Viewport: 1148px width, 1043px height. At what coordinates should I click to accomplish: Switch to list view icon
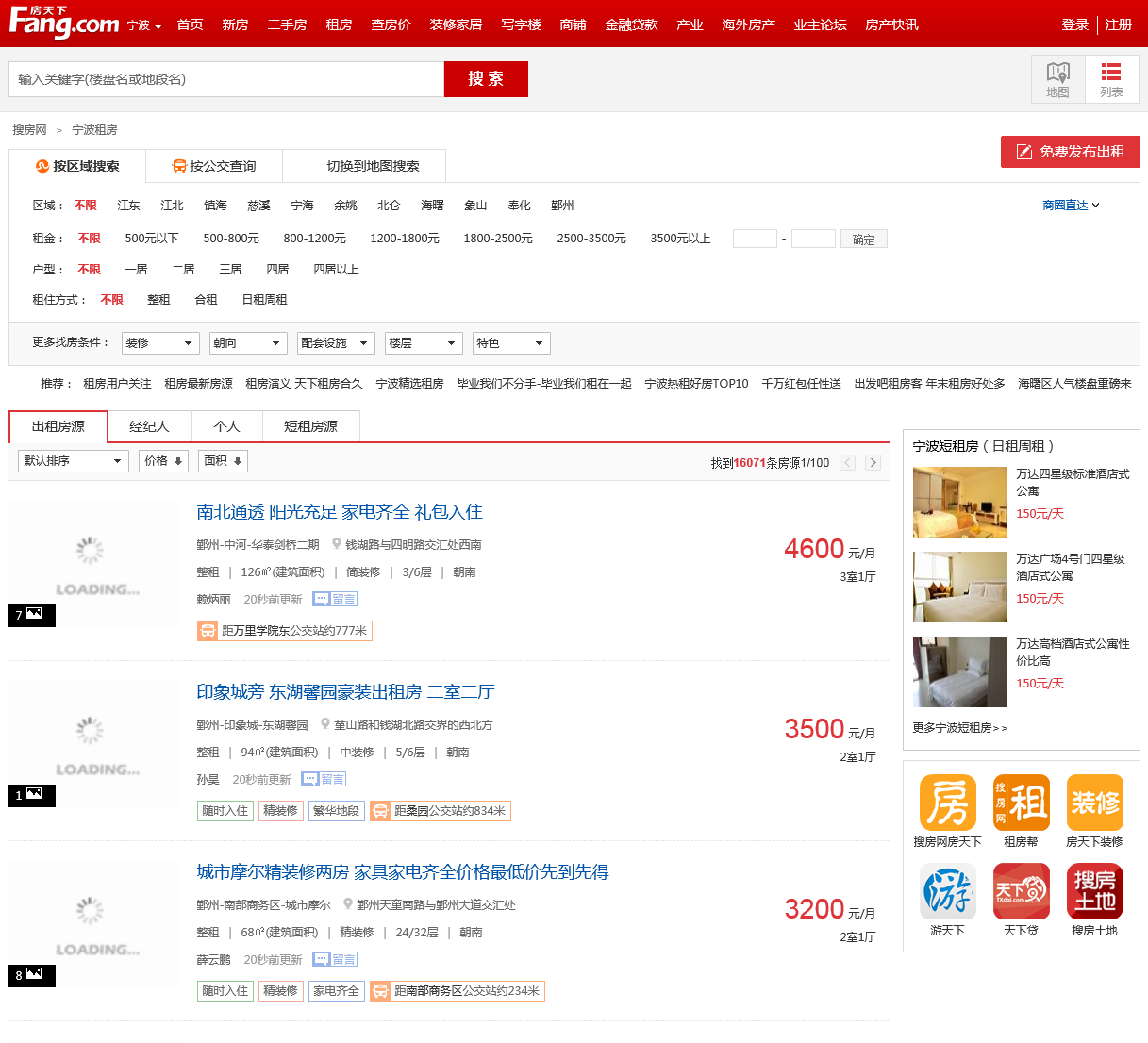(1111, 79)
